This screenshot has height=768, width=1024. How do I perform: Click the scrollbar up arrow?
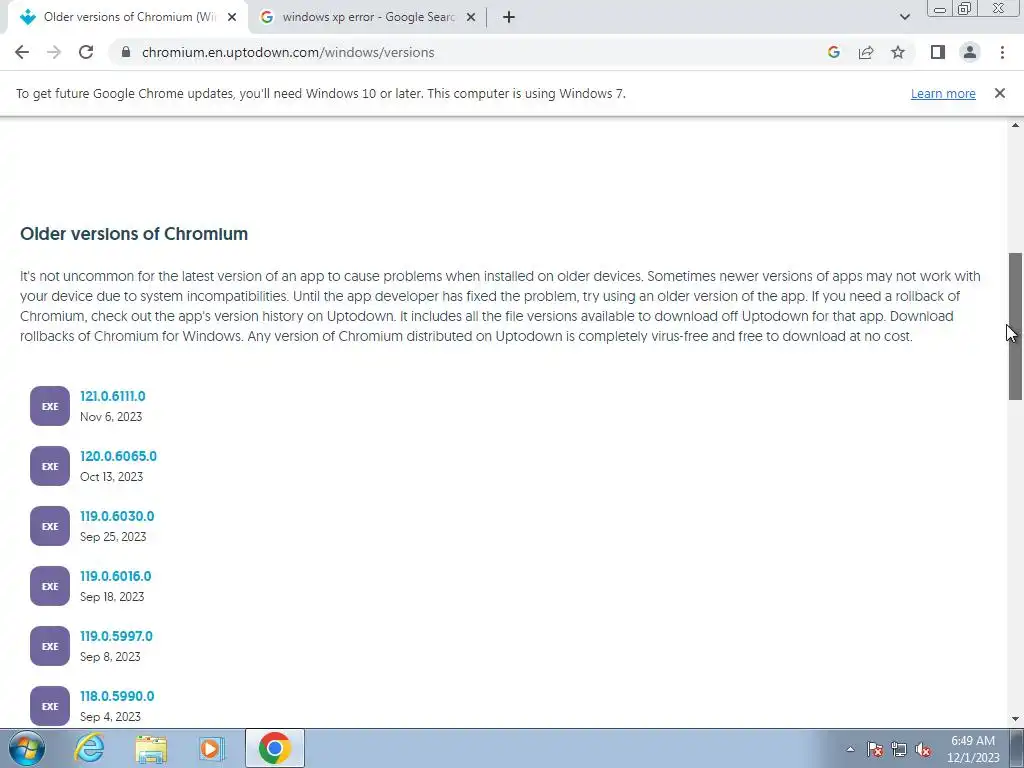tap(1015, 125)
